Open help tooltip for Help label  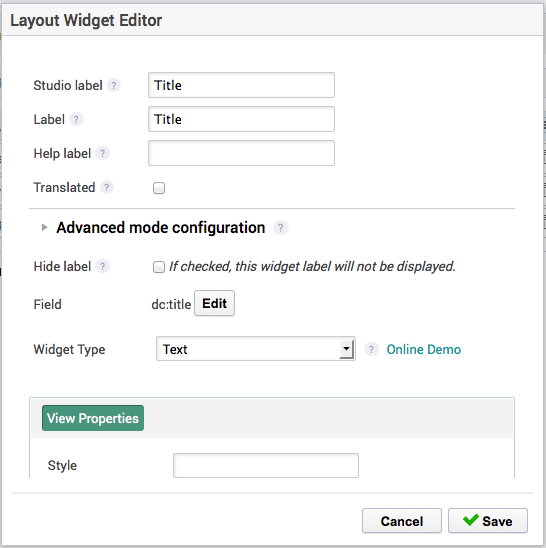(102, 153)
